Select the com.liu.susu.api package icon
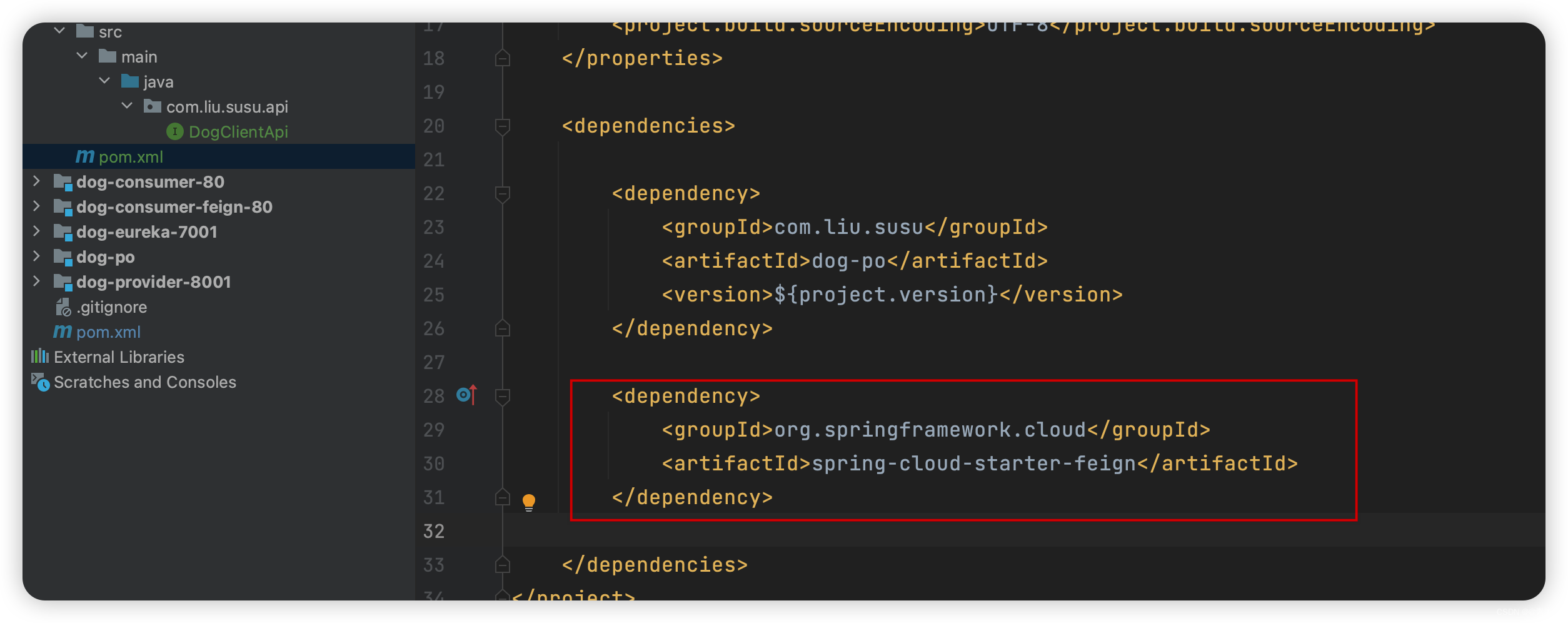The image size is (1568, 623). pyautogui.click(x=153, y=106)
